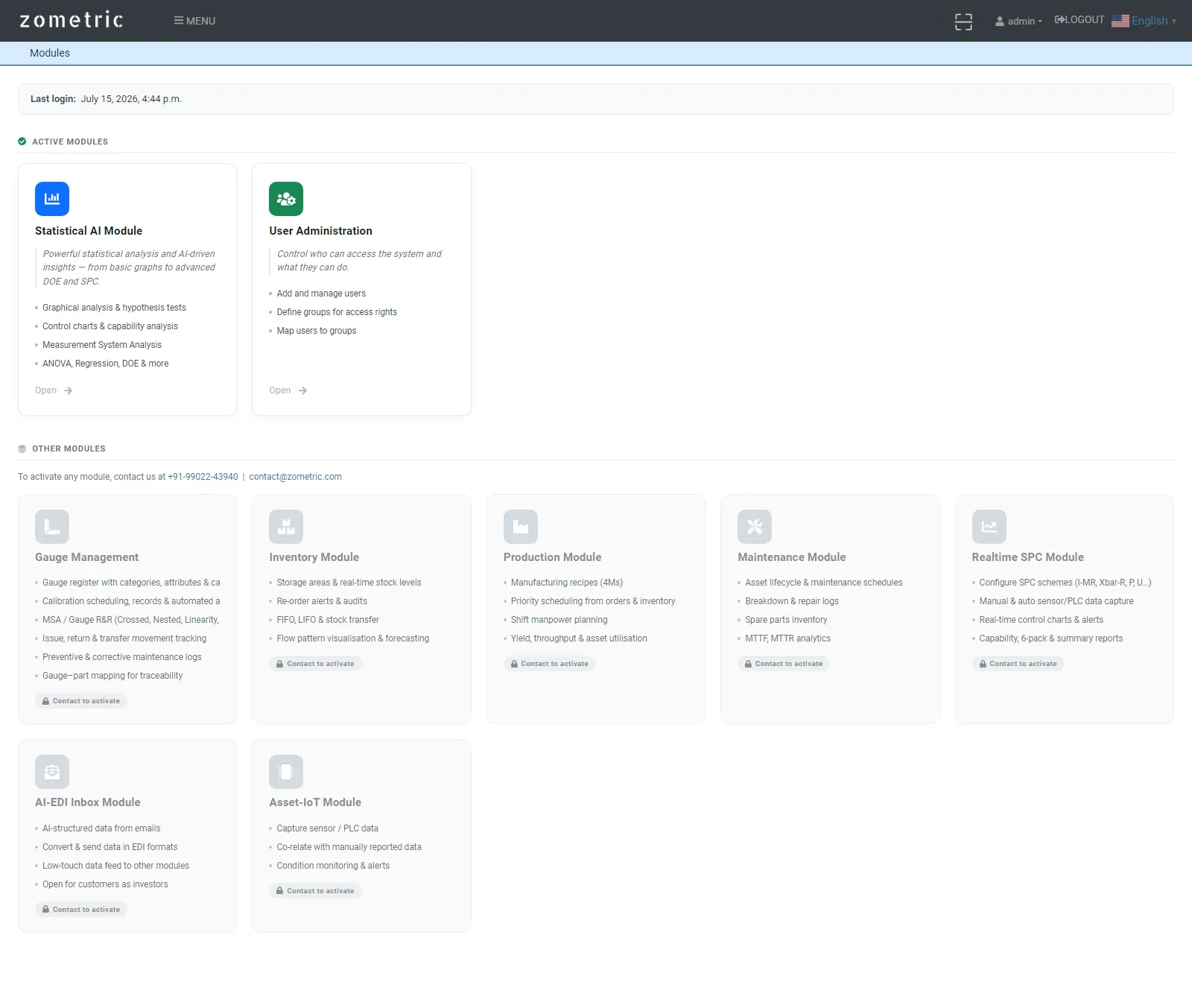Click Contact to activate under Gauge Management
This screenshot has height=1008, width=1192.
point(81,701)
